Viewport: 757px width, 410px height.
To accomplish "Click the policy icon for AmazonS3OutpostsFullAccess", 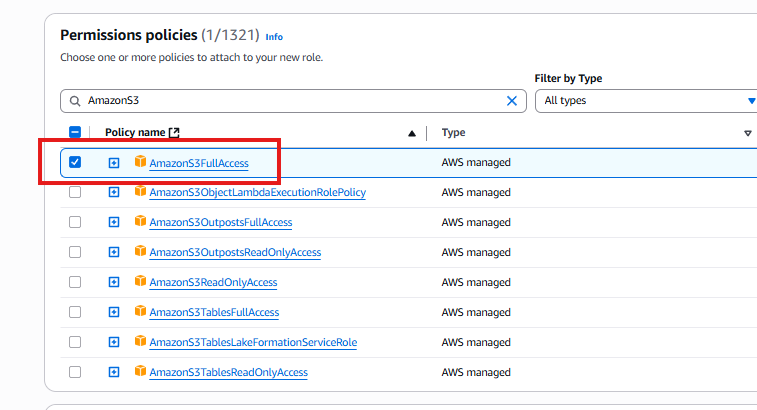I will click(x=140, y=221).
